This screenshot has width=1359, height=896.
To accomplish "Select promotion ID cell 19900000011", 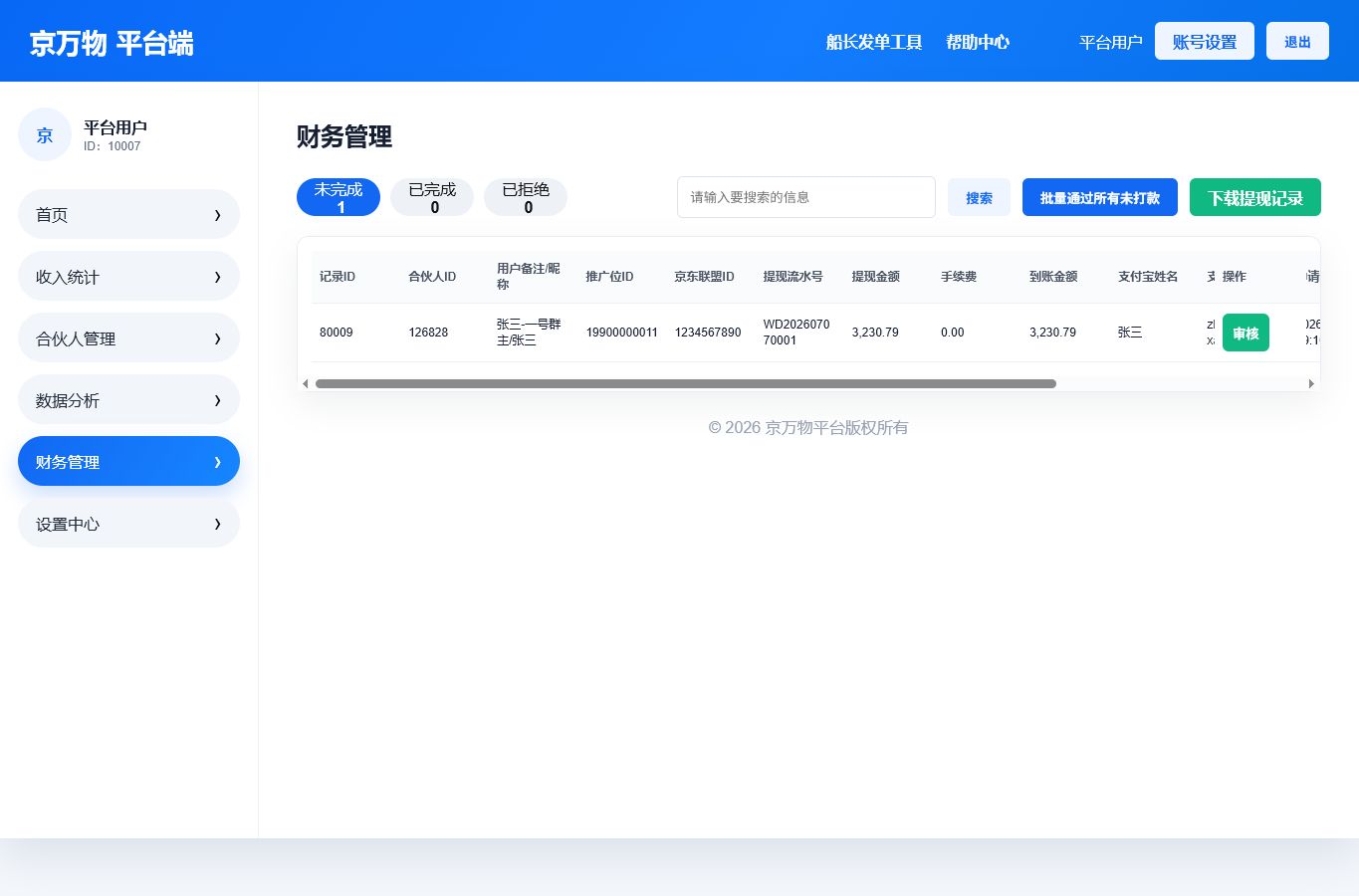I will pyautogui.click(x=622, y=333).
